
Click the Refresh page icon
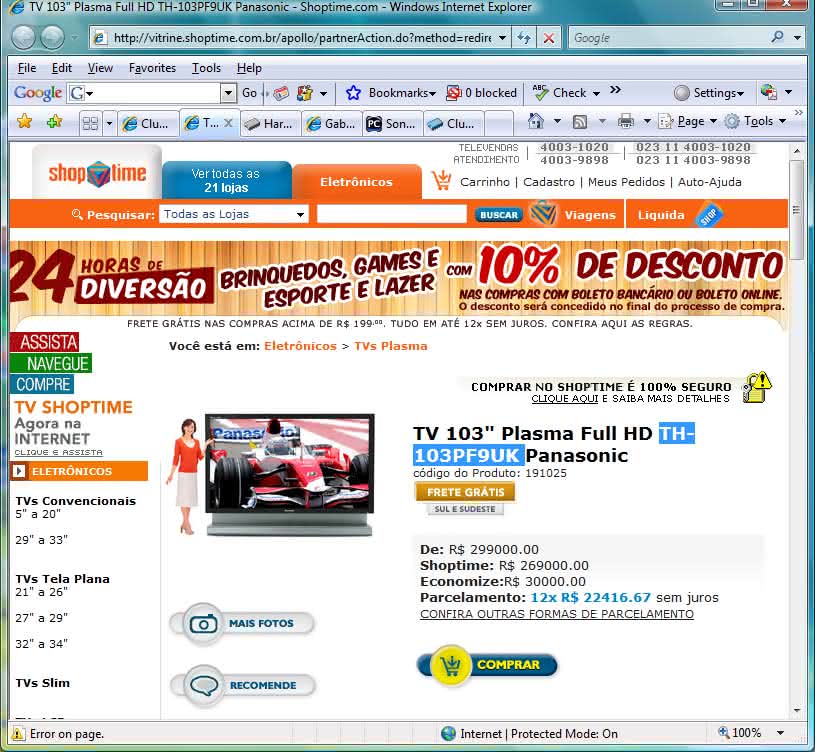click(524, 38)
